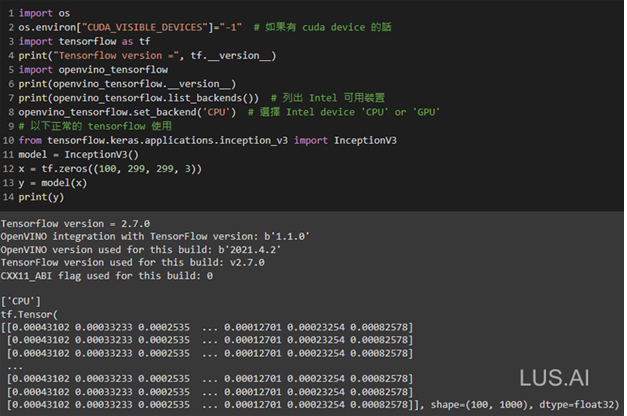Image resolution: width=627 pixels, height=416 pixels.
Task: Click the "tf.Tensor(" output line
Action: point(32,313)
